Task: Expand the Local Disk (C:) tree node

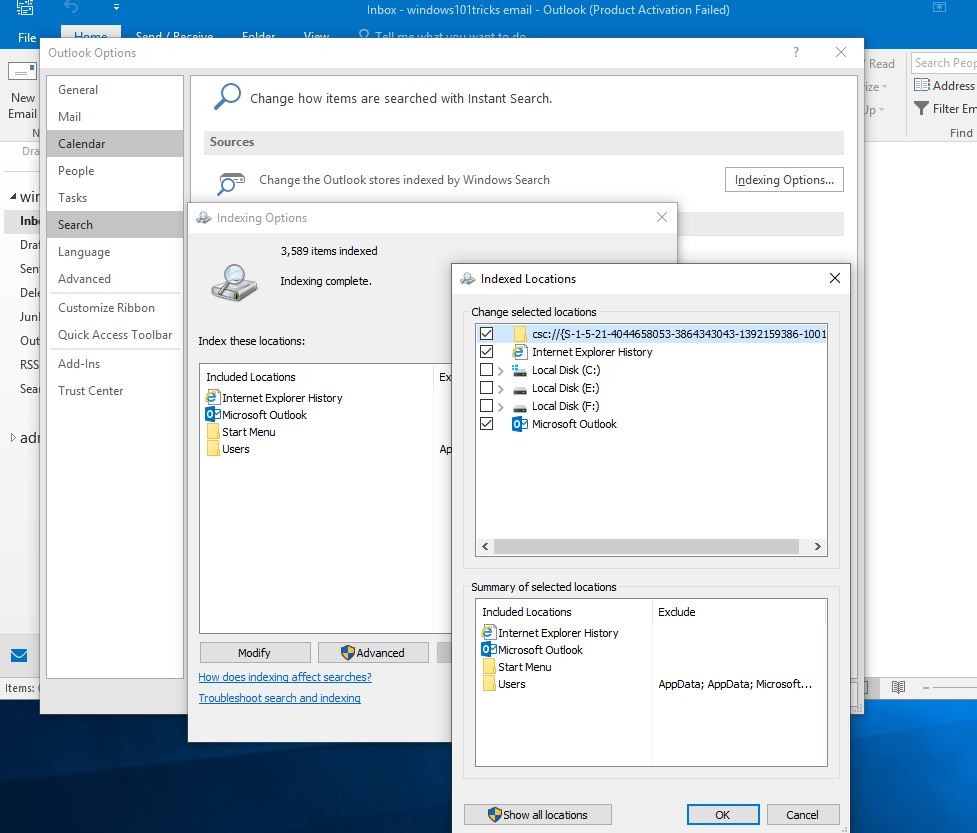Action: point(500,370)
